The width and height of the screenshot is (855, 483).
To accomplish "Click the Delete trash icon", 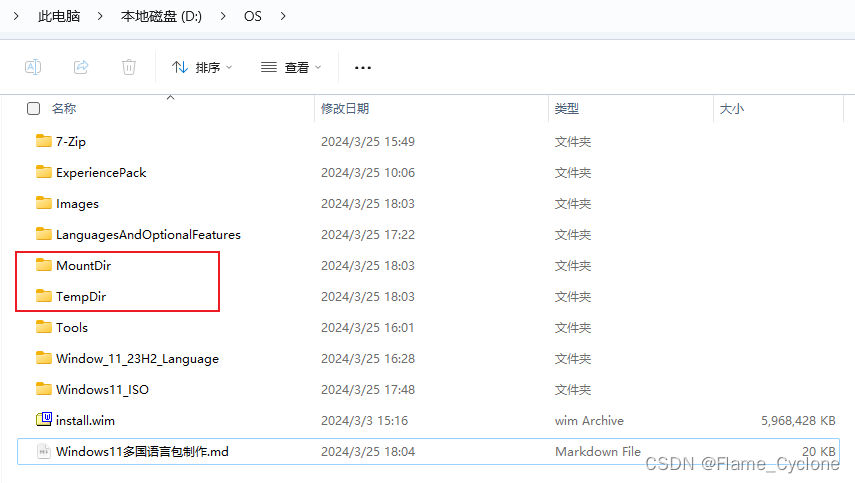I will coord(129,67).
